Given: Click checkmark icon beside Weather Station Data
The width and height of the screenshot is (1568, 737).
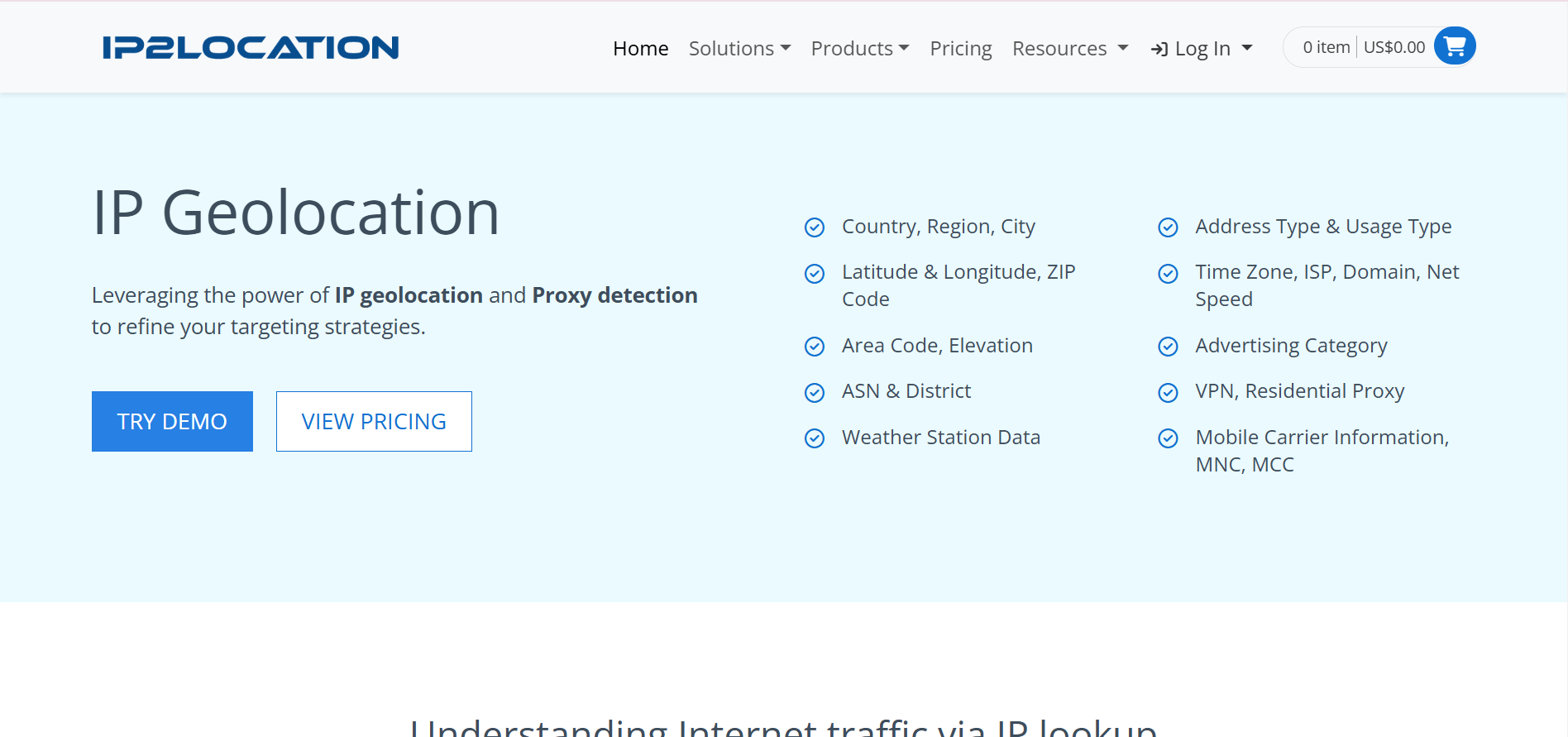Looking at the screenshot, I should point(815,438).
